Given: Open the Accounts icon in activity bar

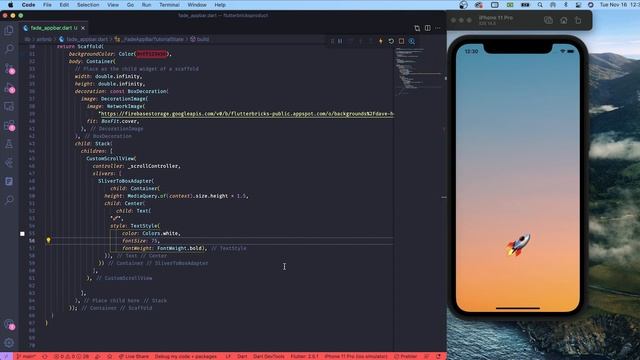Looking at the screenshot, I should [9, 324].
